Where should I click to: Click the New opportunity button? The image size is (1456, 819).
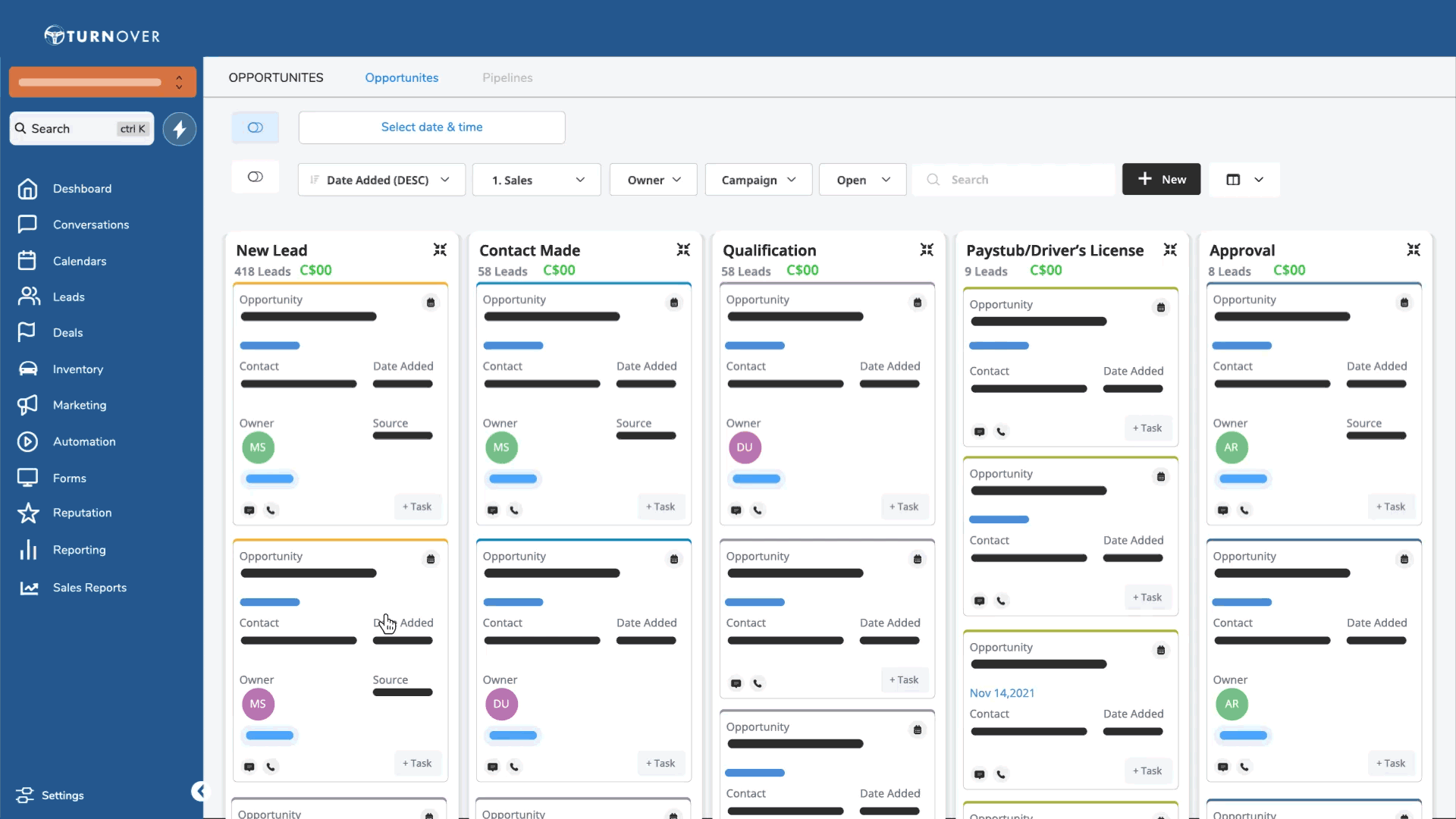click(1161, 180)
